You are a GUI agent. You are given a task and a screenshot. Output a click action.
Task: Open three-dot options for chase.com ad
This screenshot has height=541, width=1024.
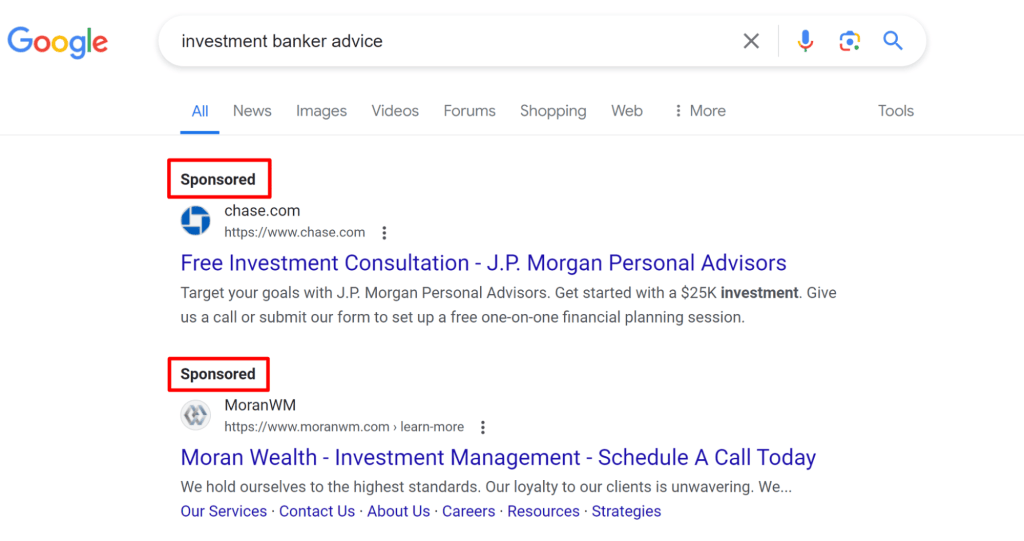click(384, 233)
